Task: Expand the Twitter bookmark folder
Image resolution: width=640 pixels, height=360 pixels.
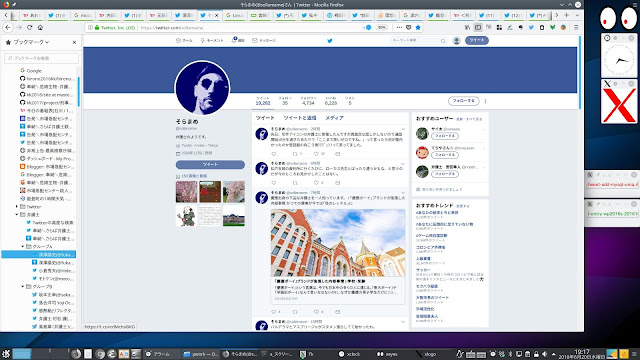Action: (x=17, y=207)
